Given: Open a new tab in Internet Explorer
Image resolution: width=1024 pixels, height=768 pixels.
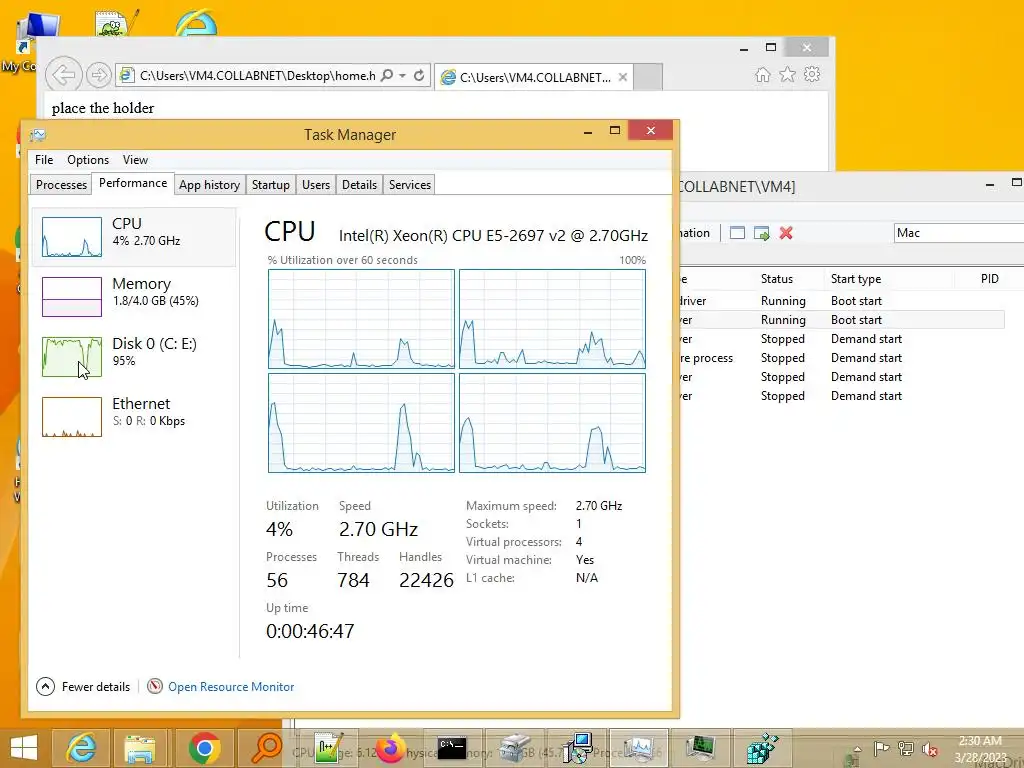Looking at the screenshot, I should click(648, 77).
